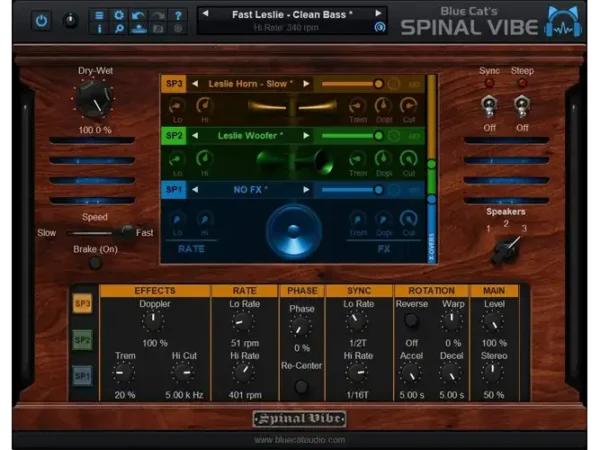
Task: Click the save preset icon in toolbar
Action: point(139,28)
